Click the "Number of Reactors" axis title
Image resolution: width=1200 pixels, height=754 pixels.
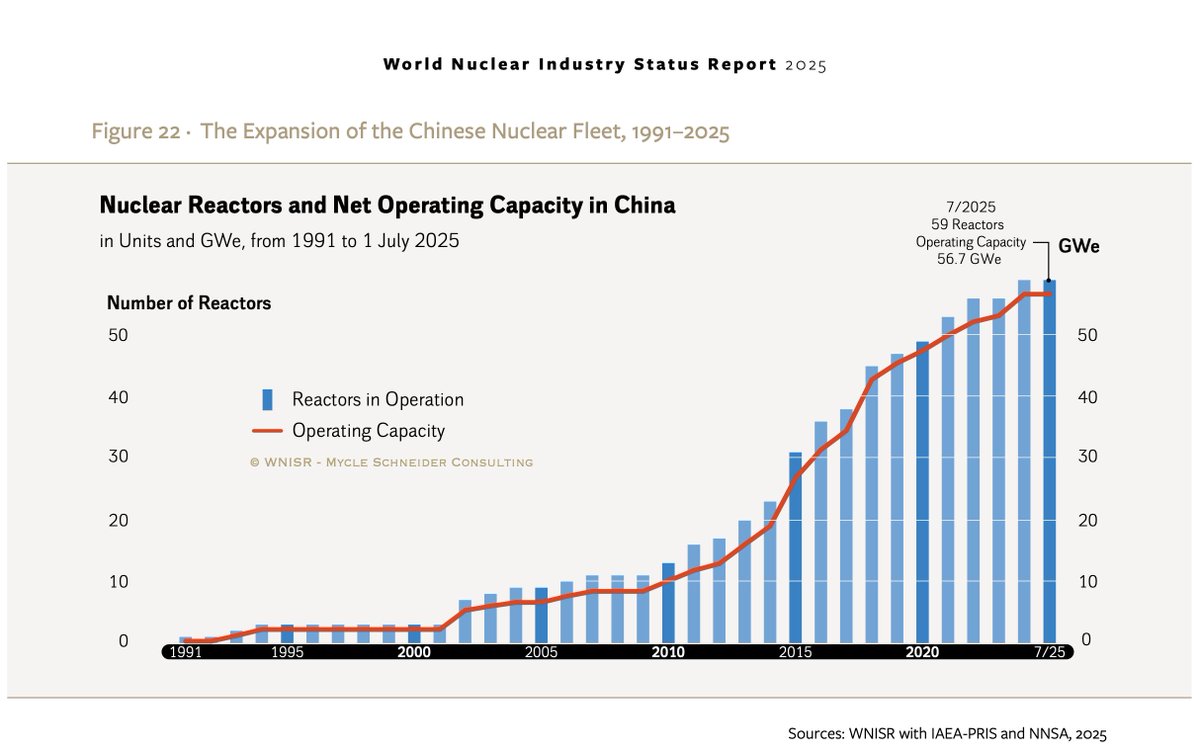189,303
